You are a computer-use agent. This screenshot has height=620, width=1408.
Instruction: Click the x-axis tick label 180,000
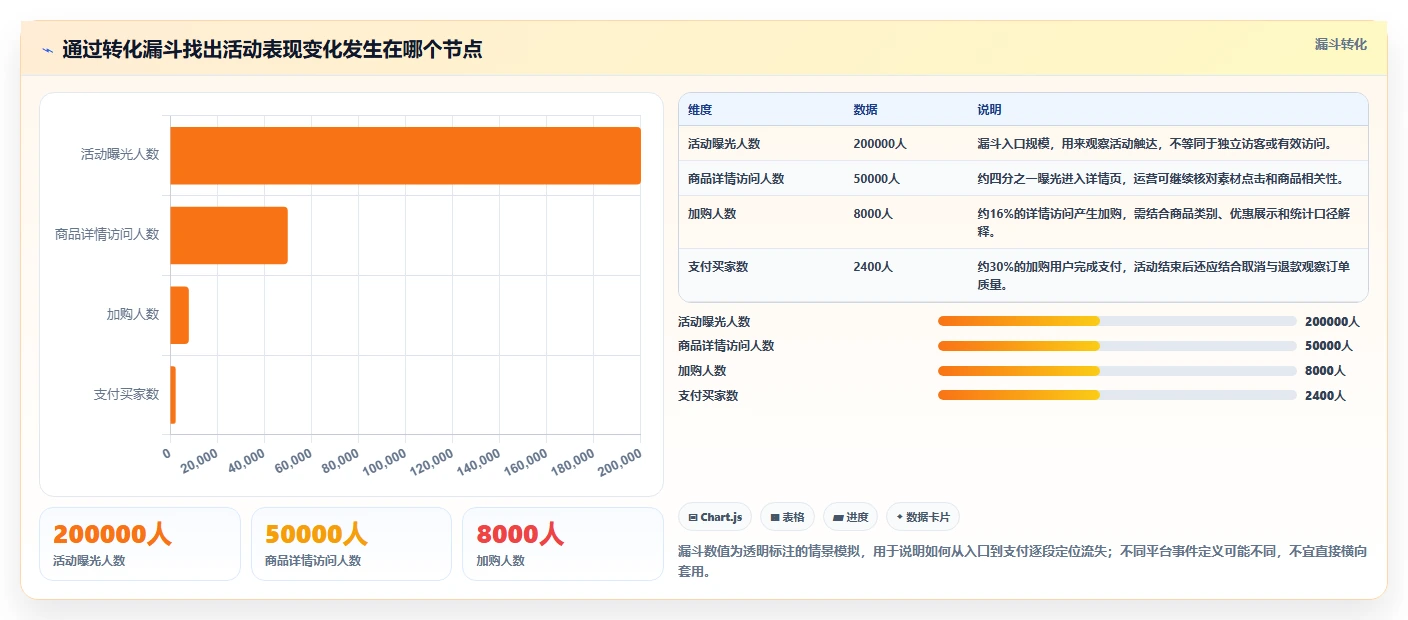click(573, 464)
